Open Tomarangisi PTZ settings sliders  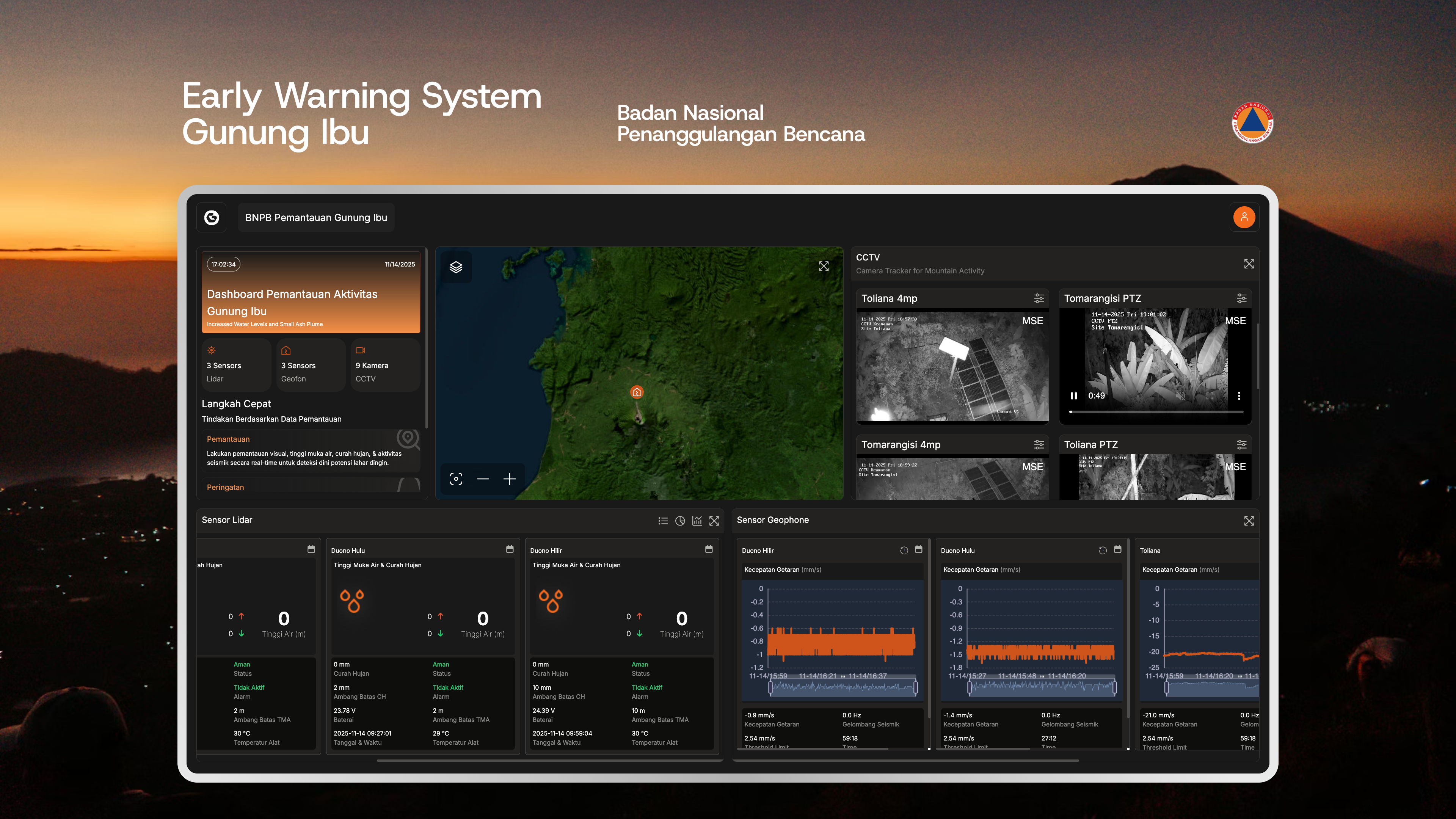(1241, 298)
